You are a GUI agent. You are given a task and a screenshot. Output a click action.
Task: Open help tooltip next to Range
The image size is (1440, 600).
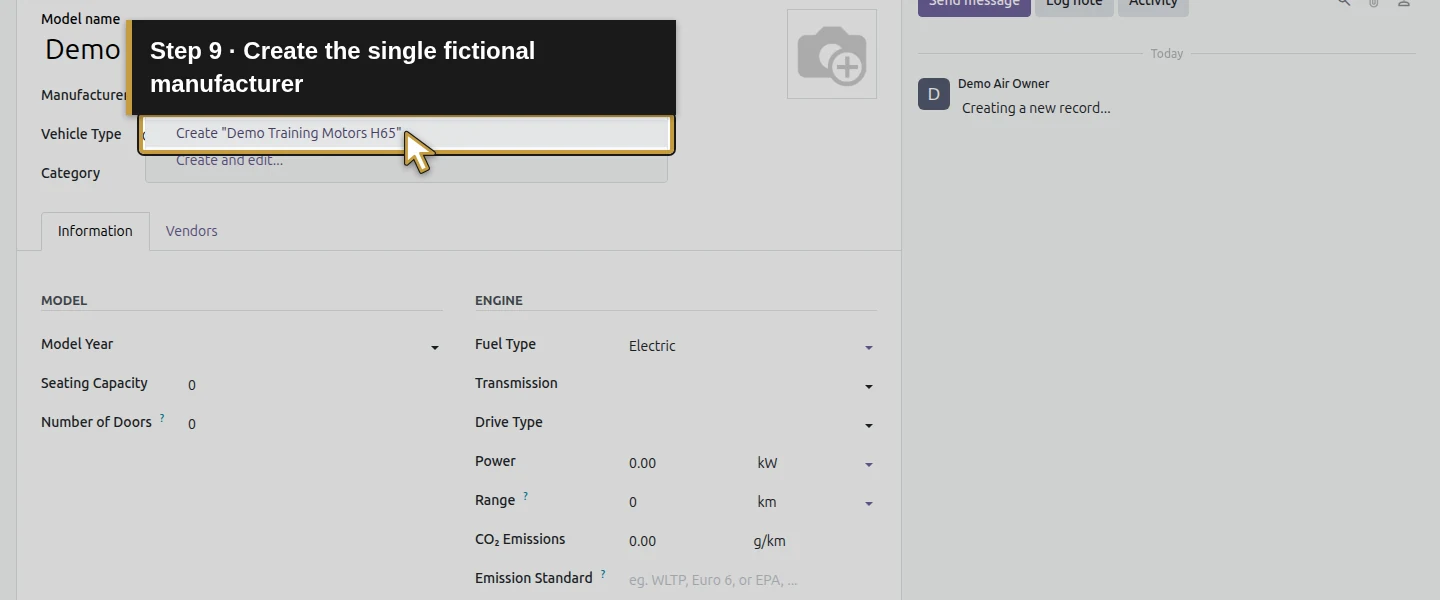(526, 496)
